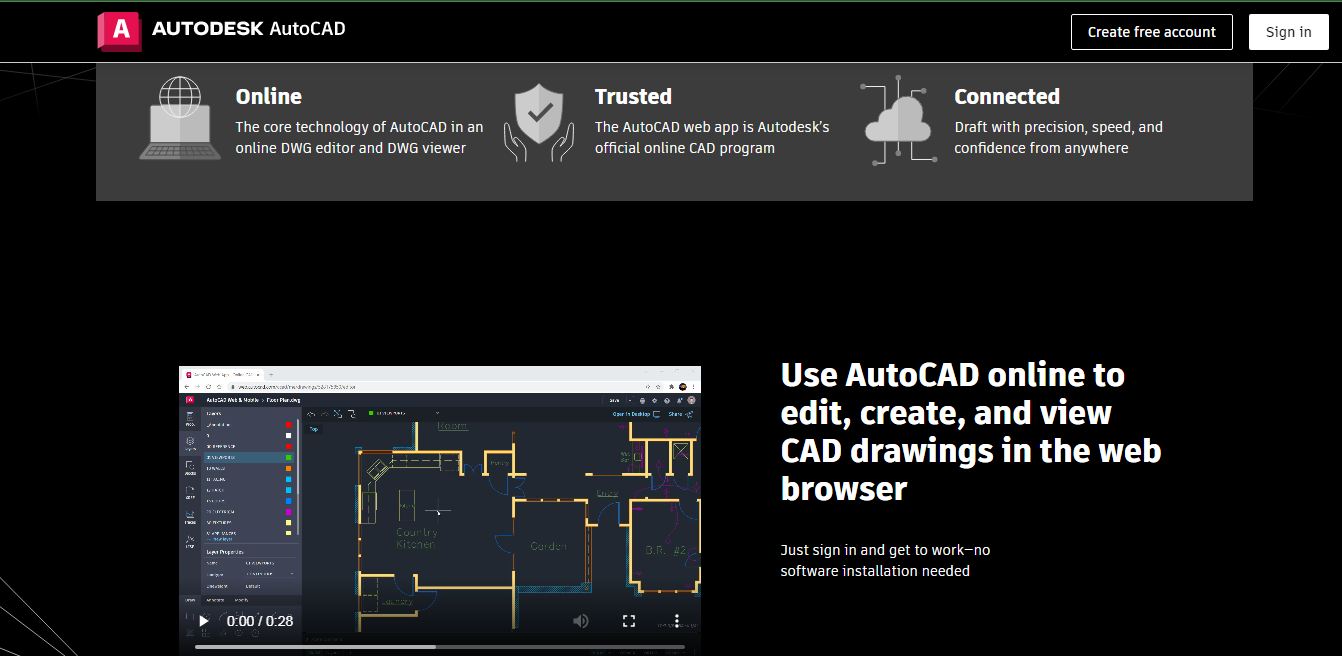Click text "The core technology of AutoCAD in an"
1342x656 pixels.
359,127
